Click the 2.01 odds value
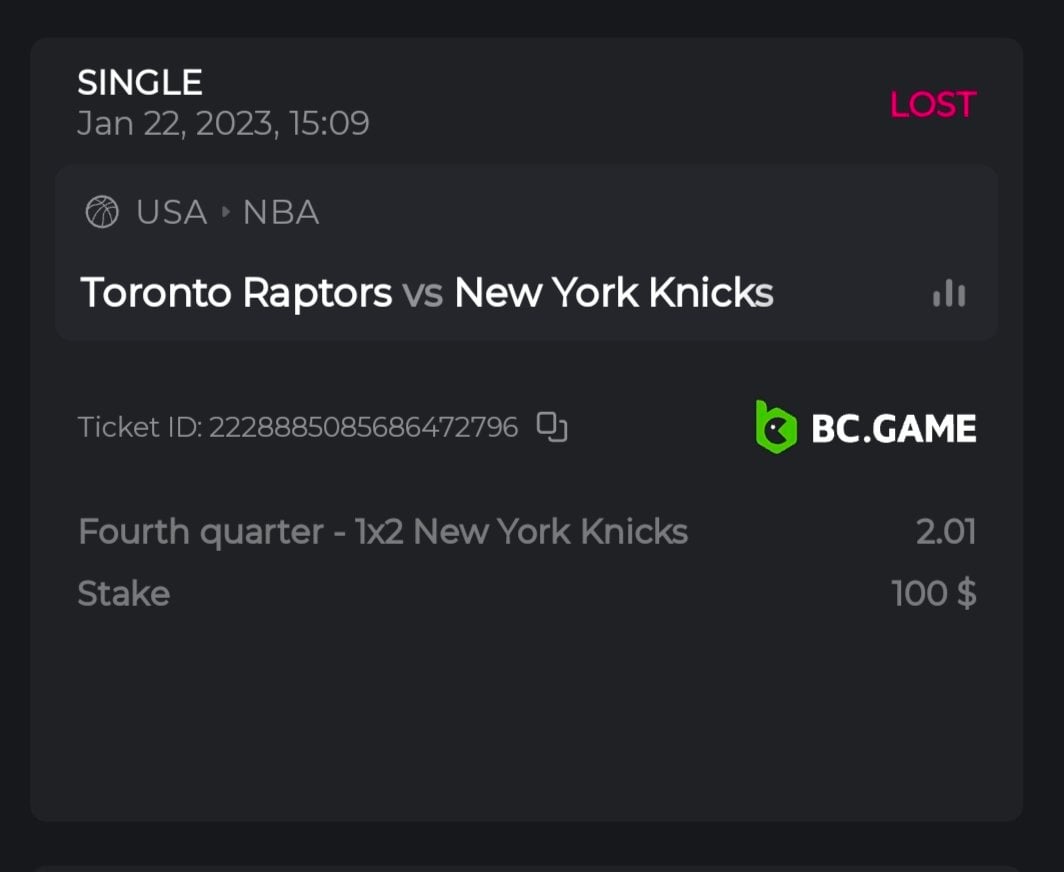Screen dimensions: 1064x872 (x=945, y=531)
